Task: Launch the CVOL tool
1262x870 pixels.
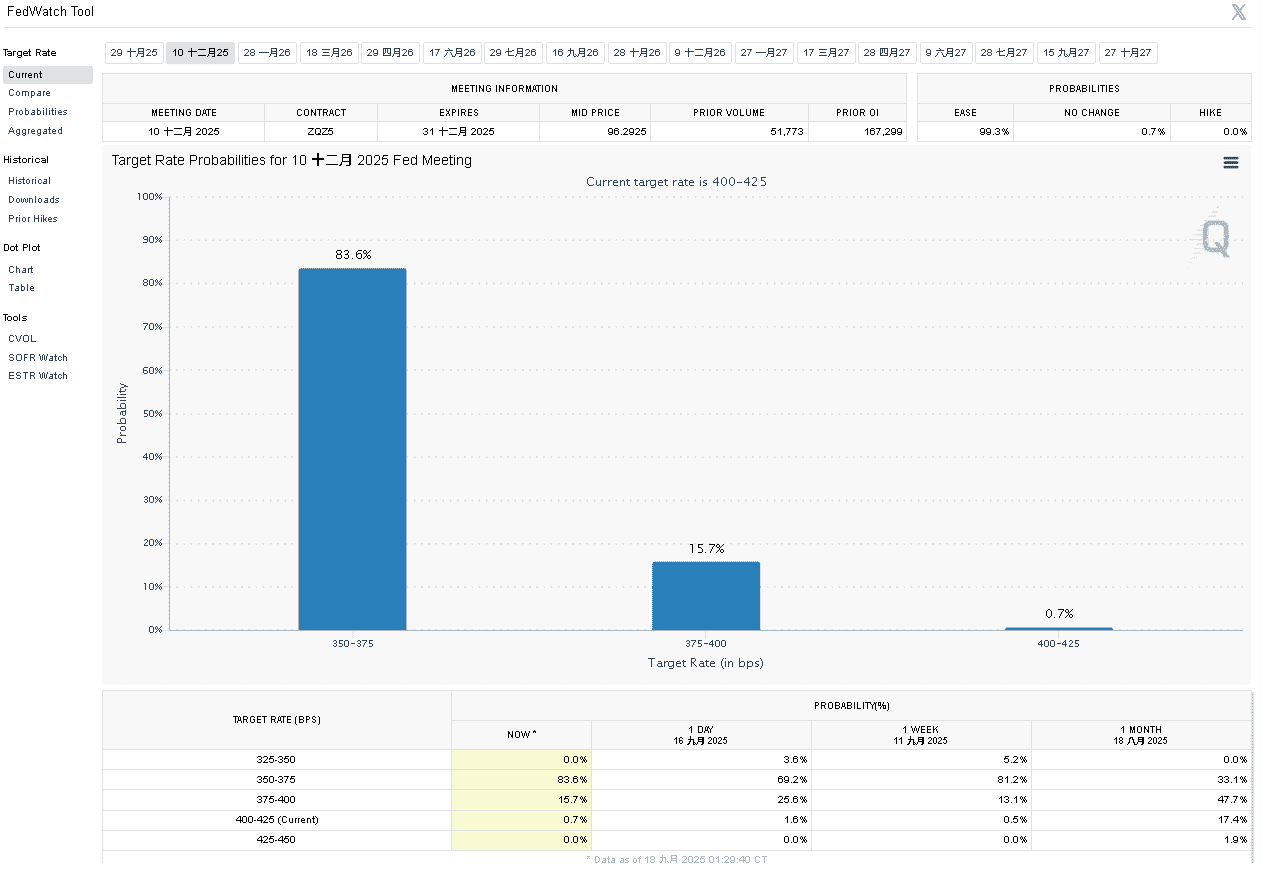Action: [x=22, y=339]
